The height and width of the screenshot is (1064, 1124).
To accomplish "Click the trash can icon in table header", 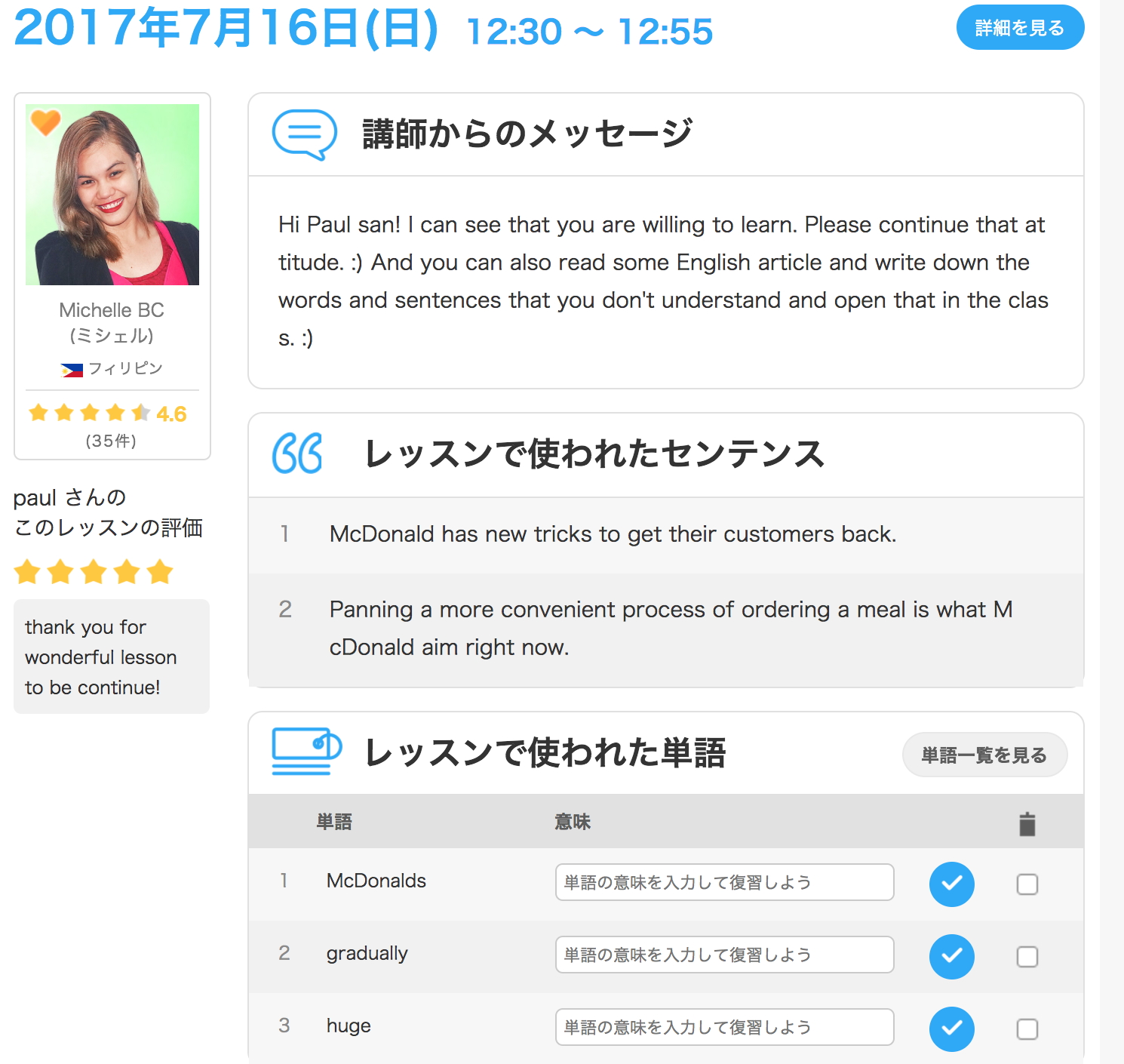I will (1027, 824).
